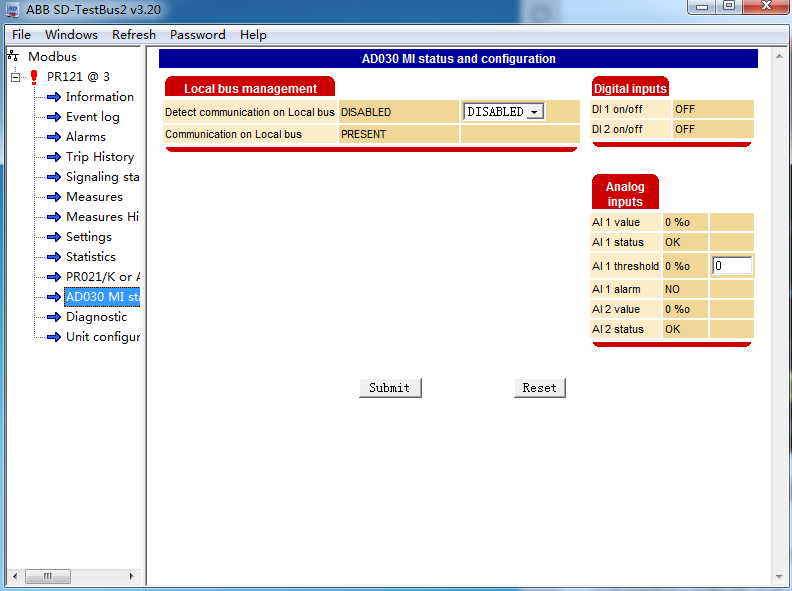Open the File menu

tap(21, 34)
